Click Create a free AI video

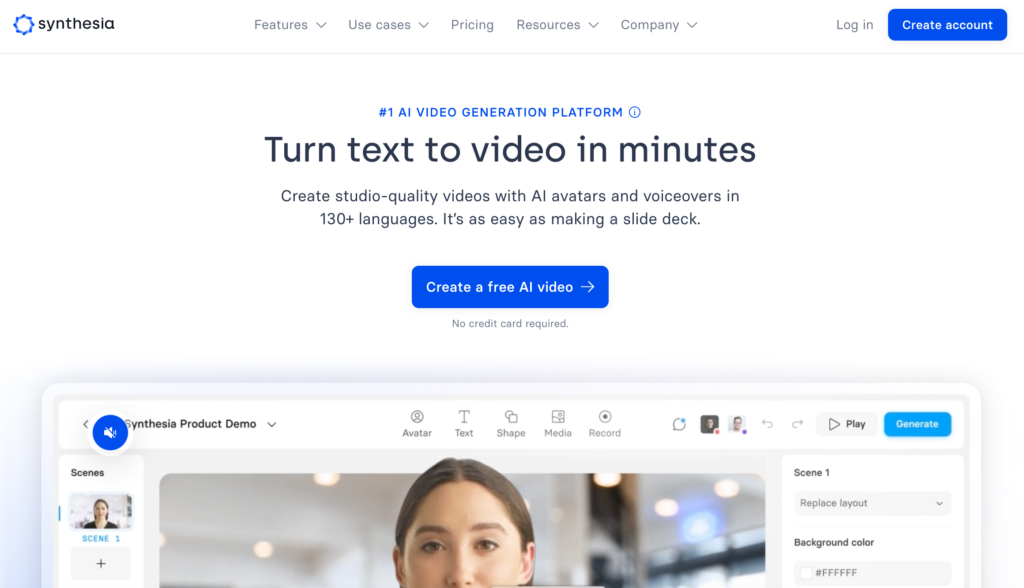tap(510, 287)
